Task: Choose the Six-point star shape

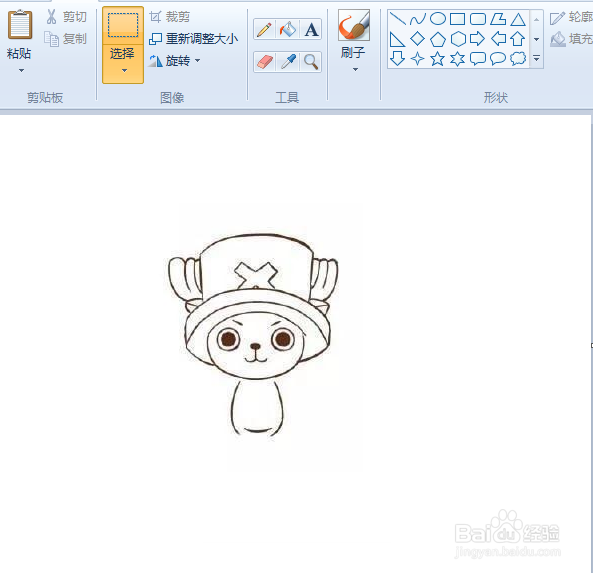Action: (x=458, y=59)
